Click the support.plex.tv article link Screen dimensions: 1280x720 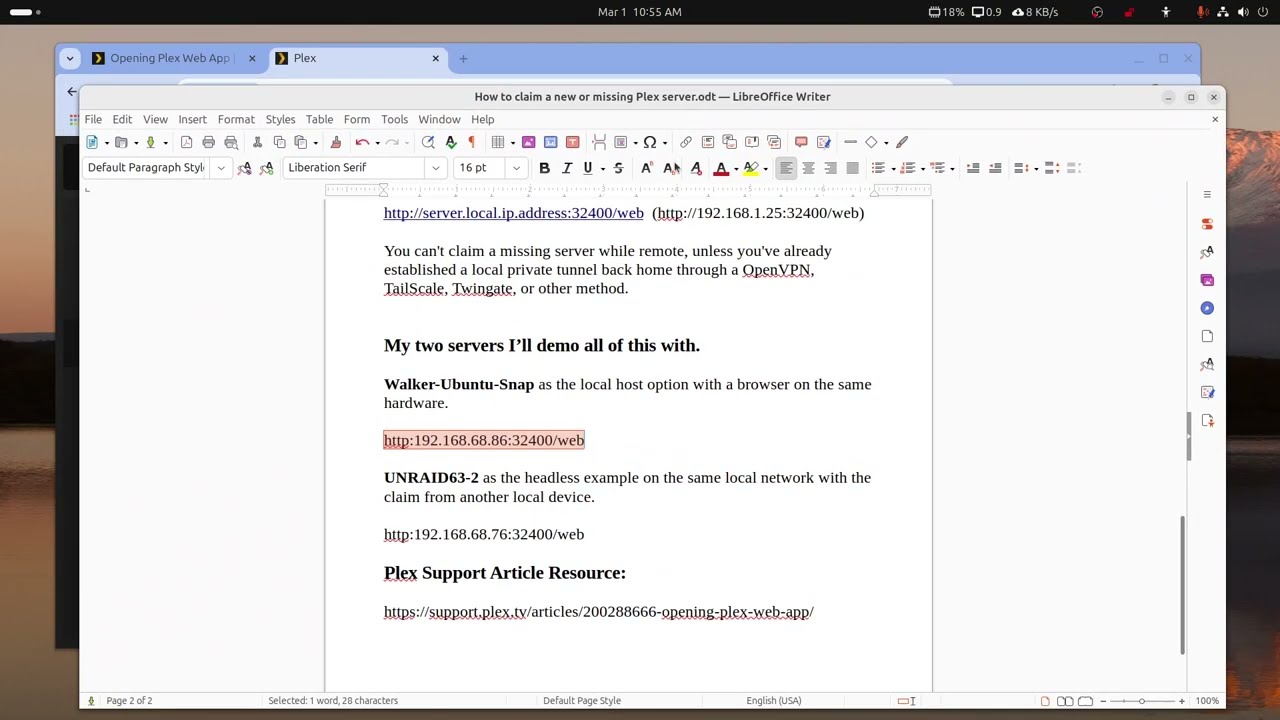(x=599, y=612)
